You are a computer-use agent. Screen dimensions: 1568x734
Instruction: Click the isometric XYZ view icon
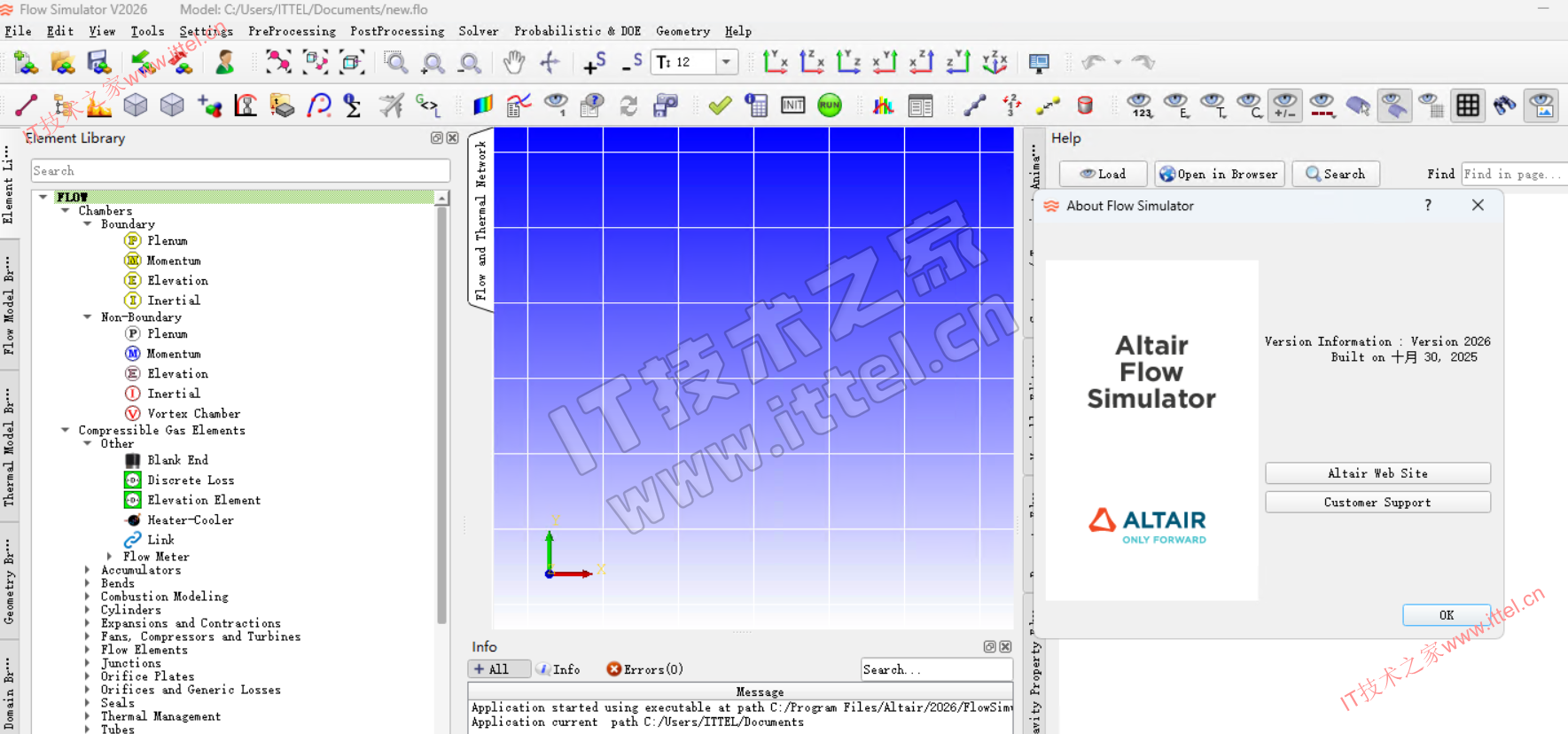[x=995, y=62]
